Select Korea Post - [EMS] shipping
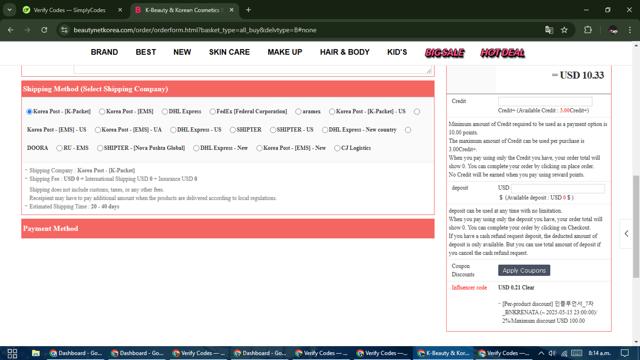This screenshot has width=640, height=360. pos(102,111)
